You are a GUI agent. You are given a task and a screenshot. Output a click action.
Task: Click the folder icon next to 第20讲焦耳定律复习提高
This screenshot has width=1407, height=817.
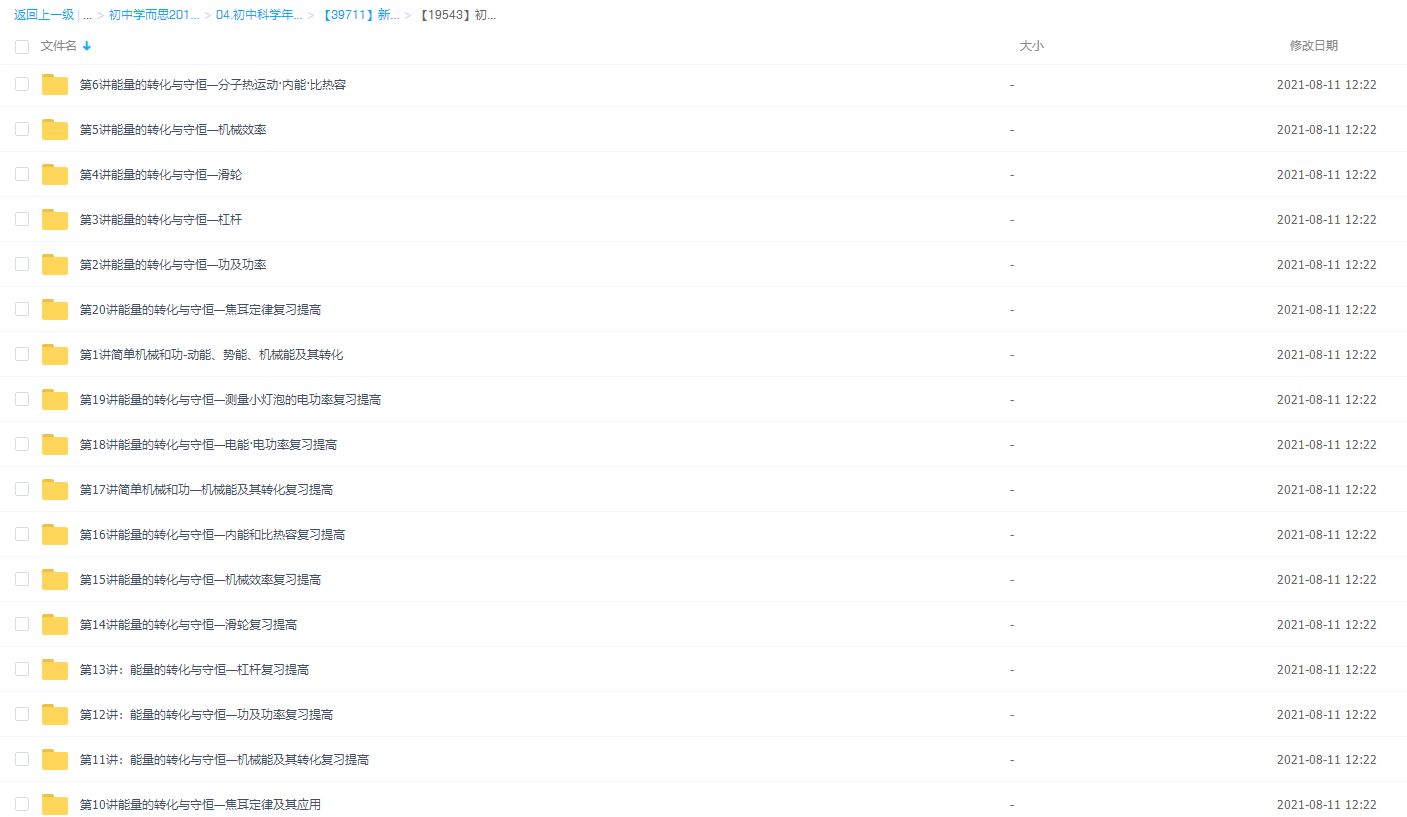point(54,309)
